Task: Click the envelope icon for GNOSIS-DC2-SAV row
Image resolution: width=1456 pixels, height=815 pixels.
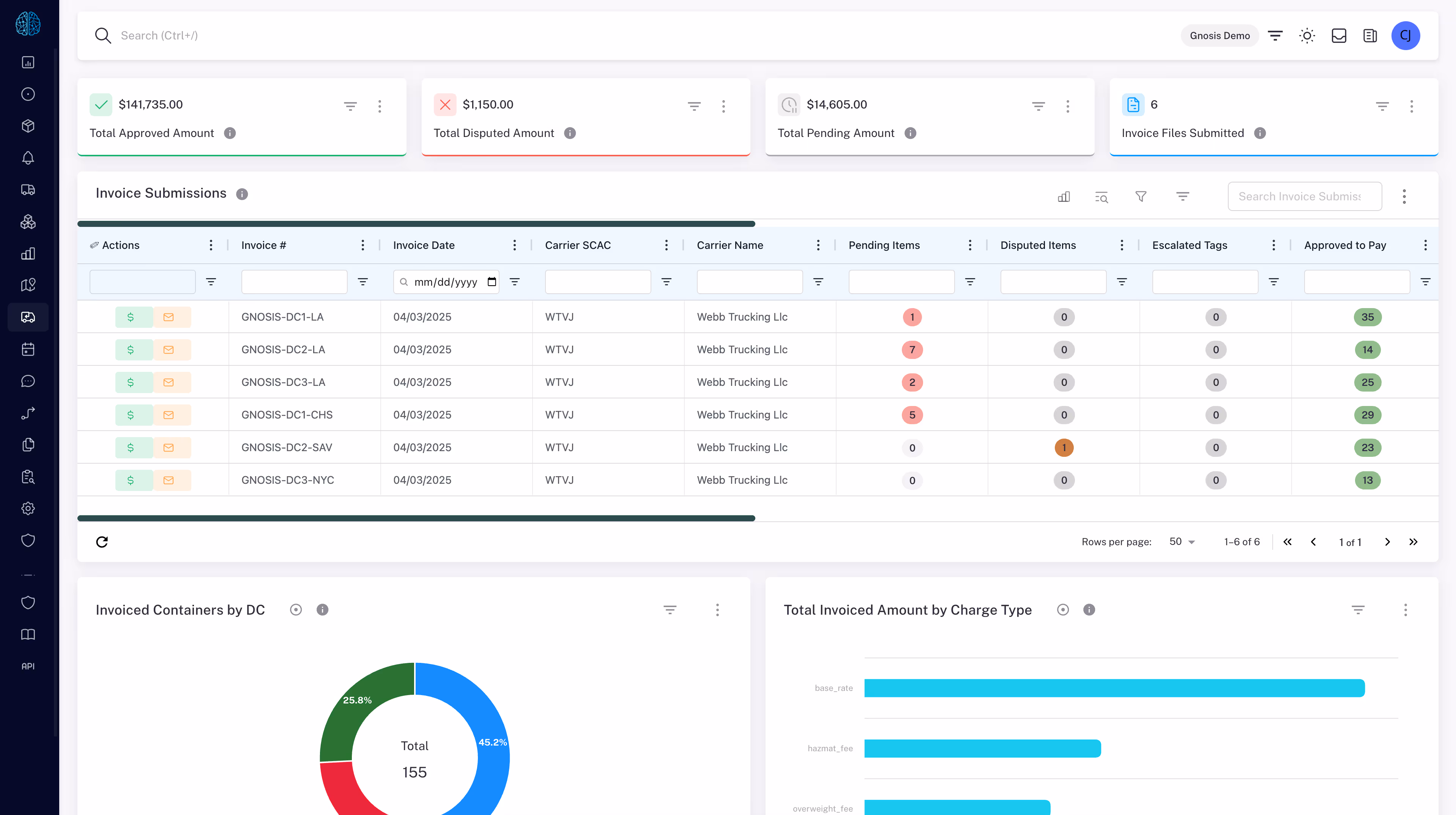Action: 169,448
